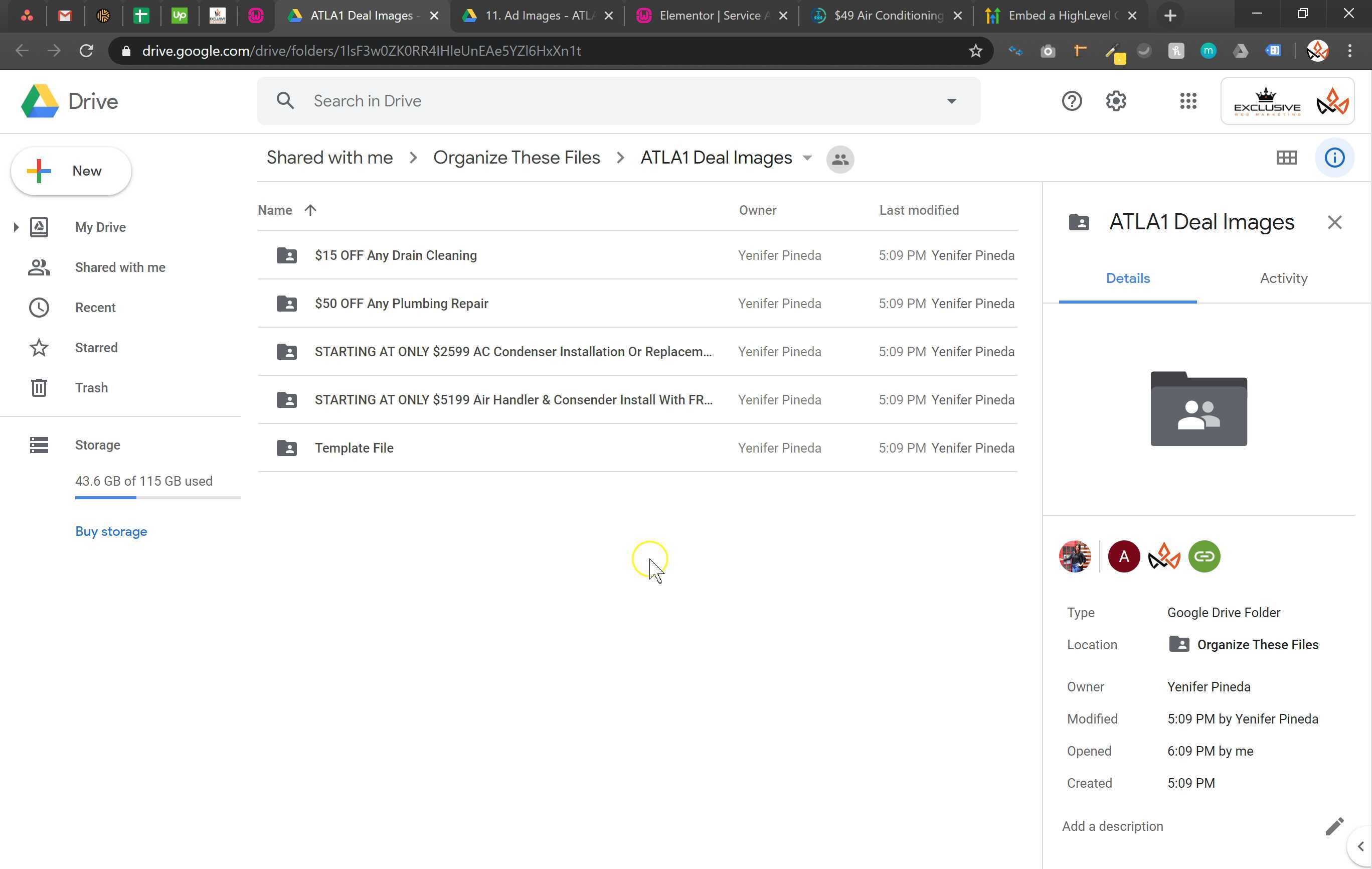This screenshot has height=869, width=1372.
Task: Open the ATLA1 Deal Images folder dropdown
Action: 807,158
